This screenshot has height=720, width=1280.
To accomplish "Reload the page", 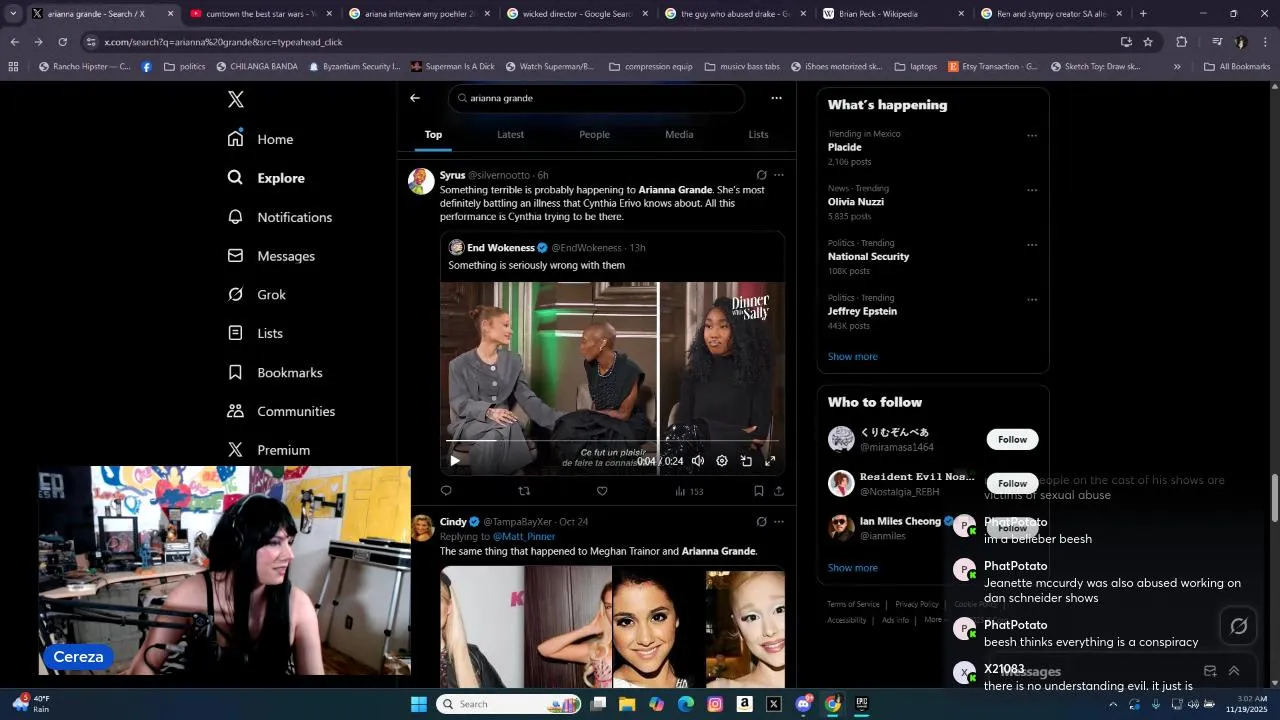I will click(x=62, y=42).
